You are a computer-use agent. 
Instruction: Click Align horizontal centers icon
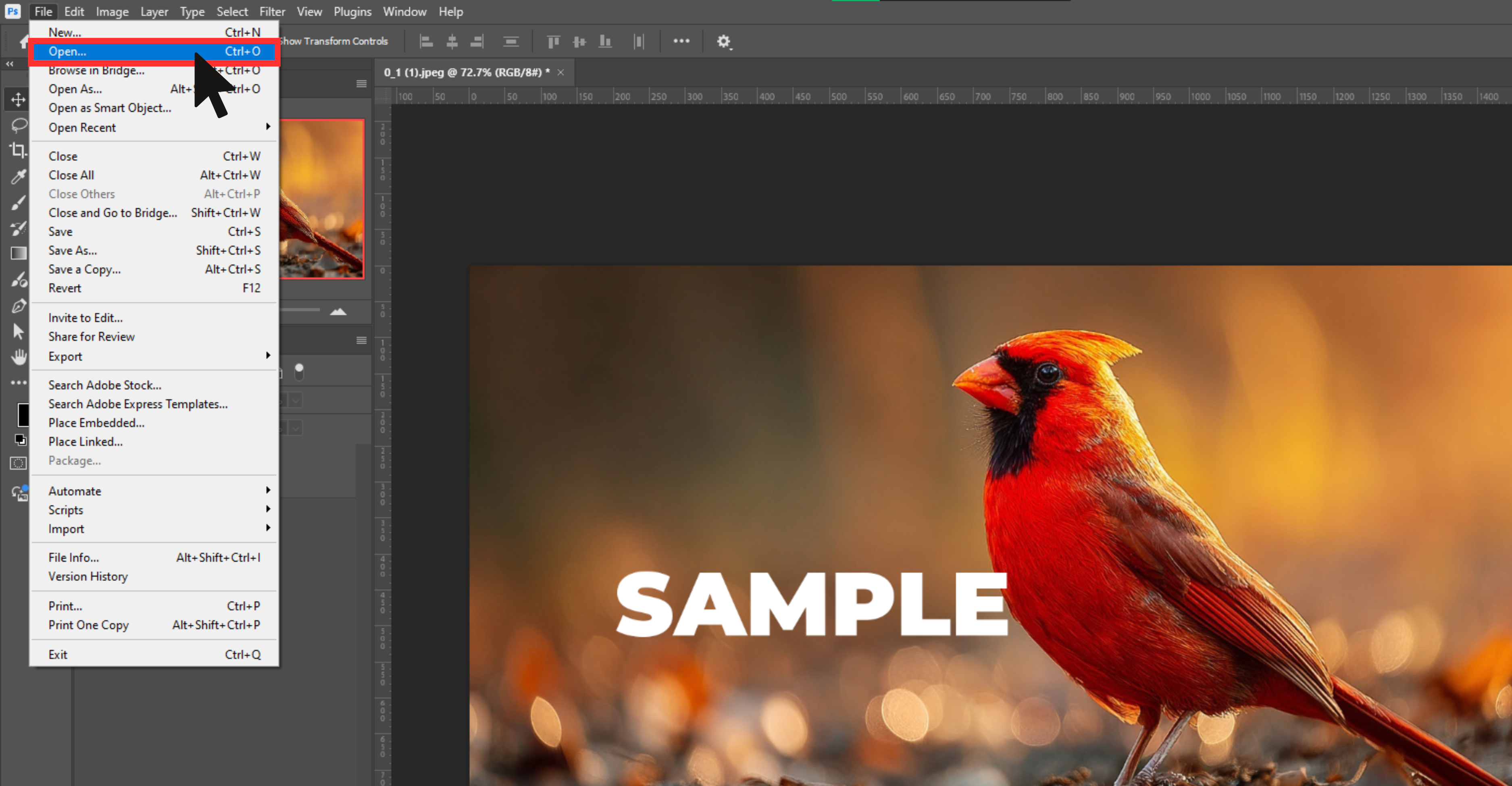point(452,41)
